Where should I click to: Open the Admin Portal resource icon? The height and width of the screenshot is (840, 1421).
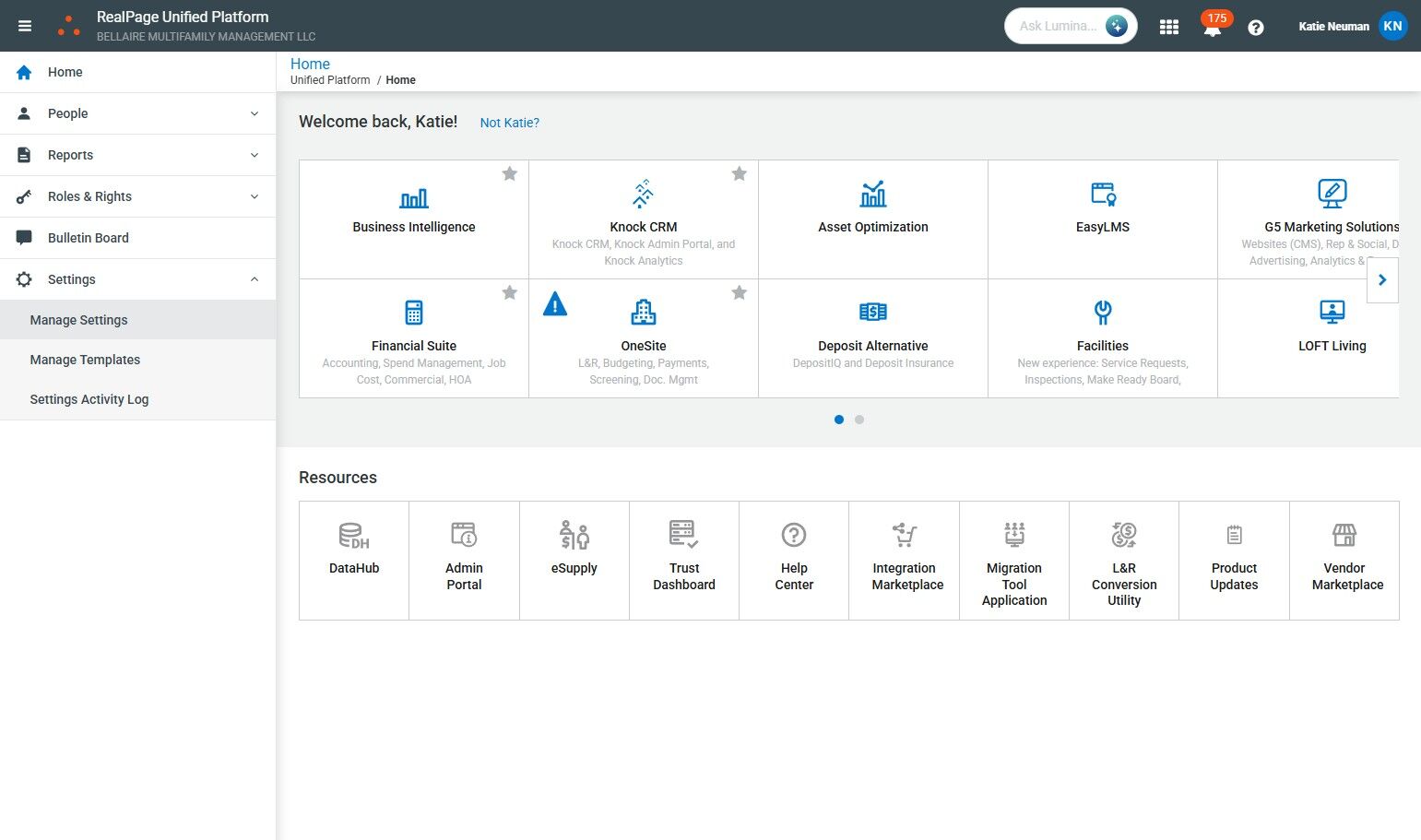464,535
